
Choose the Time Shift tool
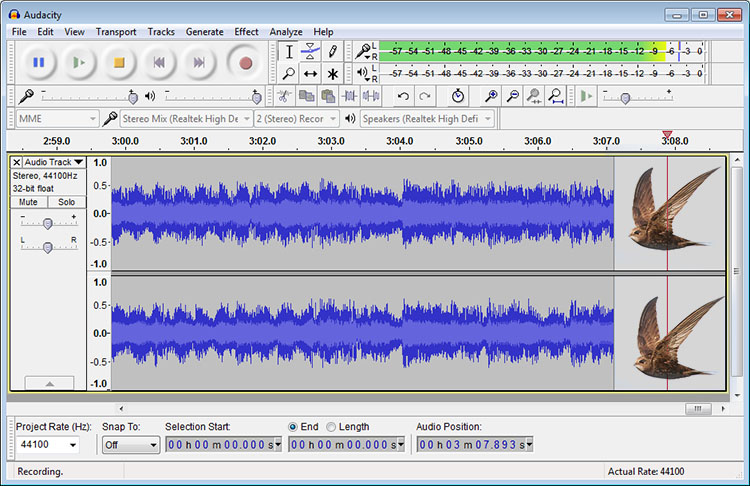310,74
